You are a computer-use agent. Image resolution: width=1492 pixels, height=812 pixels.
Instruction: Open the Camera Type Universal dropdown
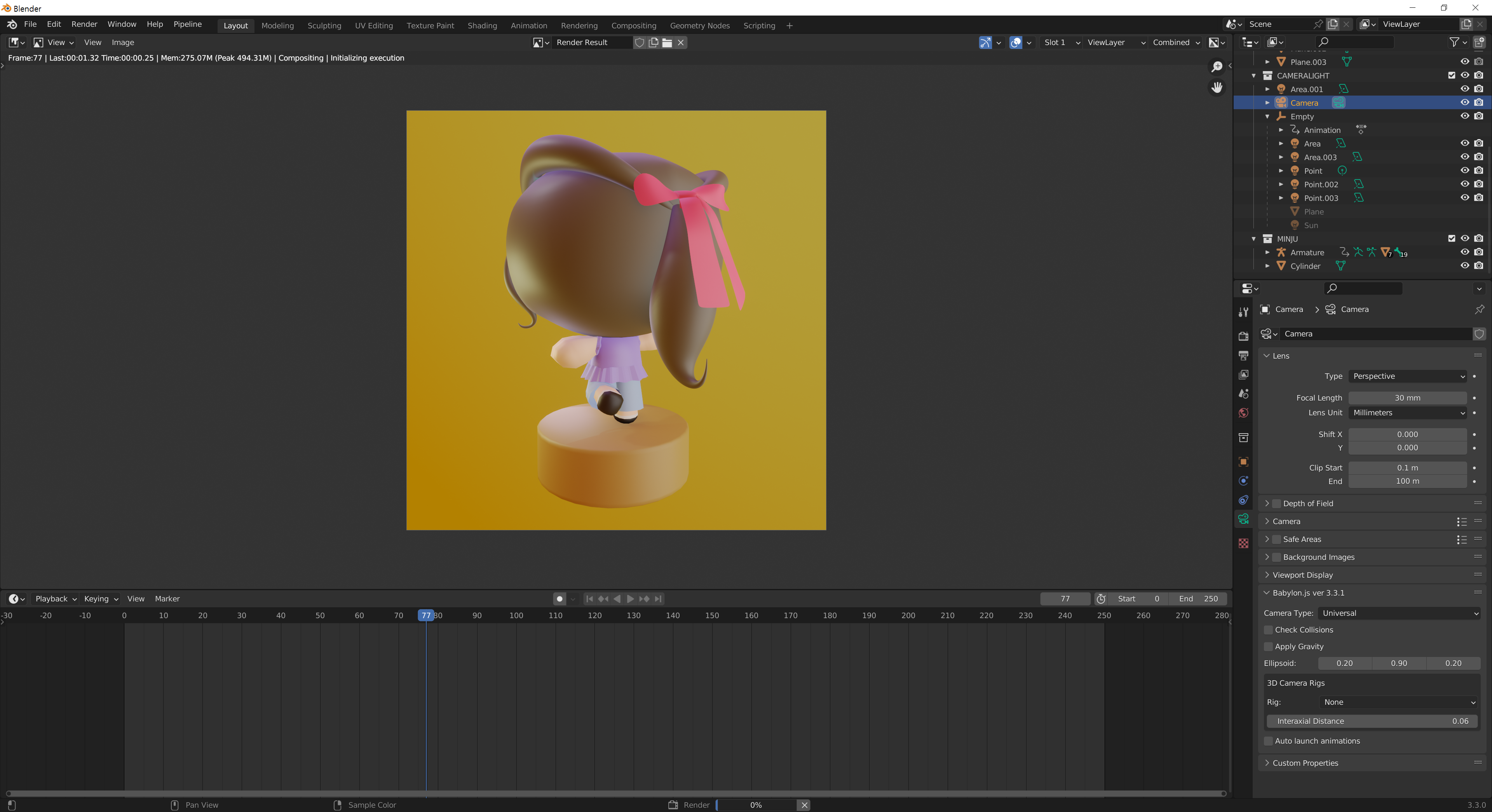[1399, 613]
